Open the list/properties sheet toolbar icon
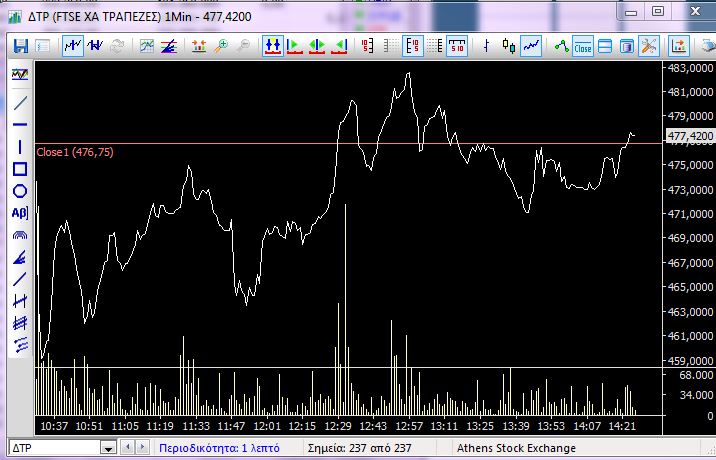This screenshot has height=460, width=716. tap(42, 46)
